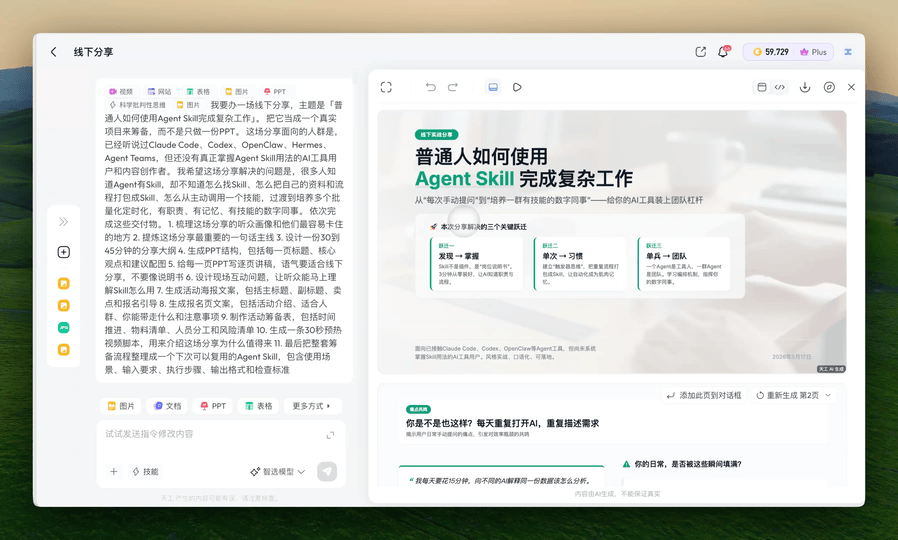Open the second orange image file in sidebar
This screenshot has height=540, width=898.
(64, 305)
